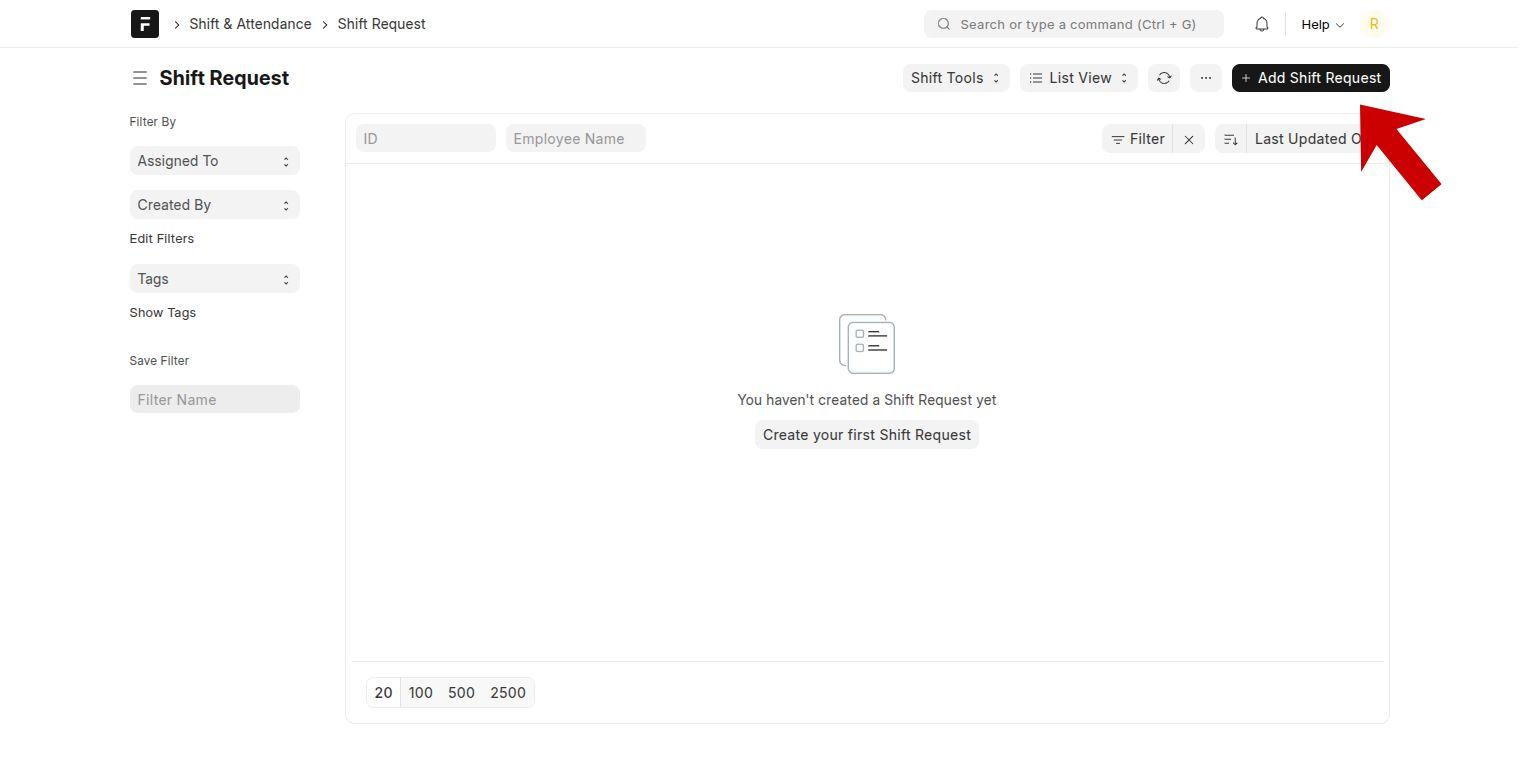Click Edit Filters link
Image resolution: width=1522 pixels, height=781 pixels.
click(162, 239)
